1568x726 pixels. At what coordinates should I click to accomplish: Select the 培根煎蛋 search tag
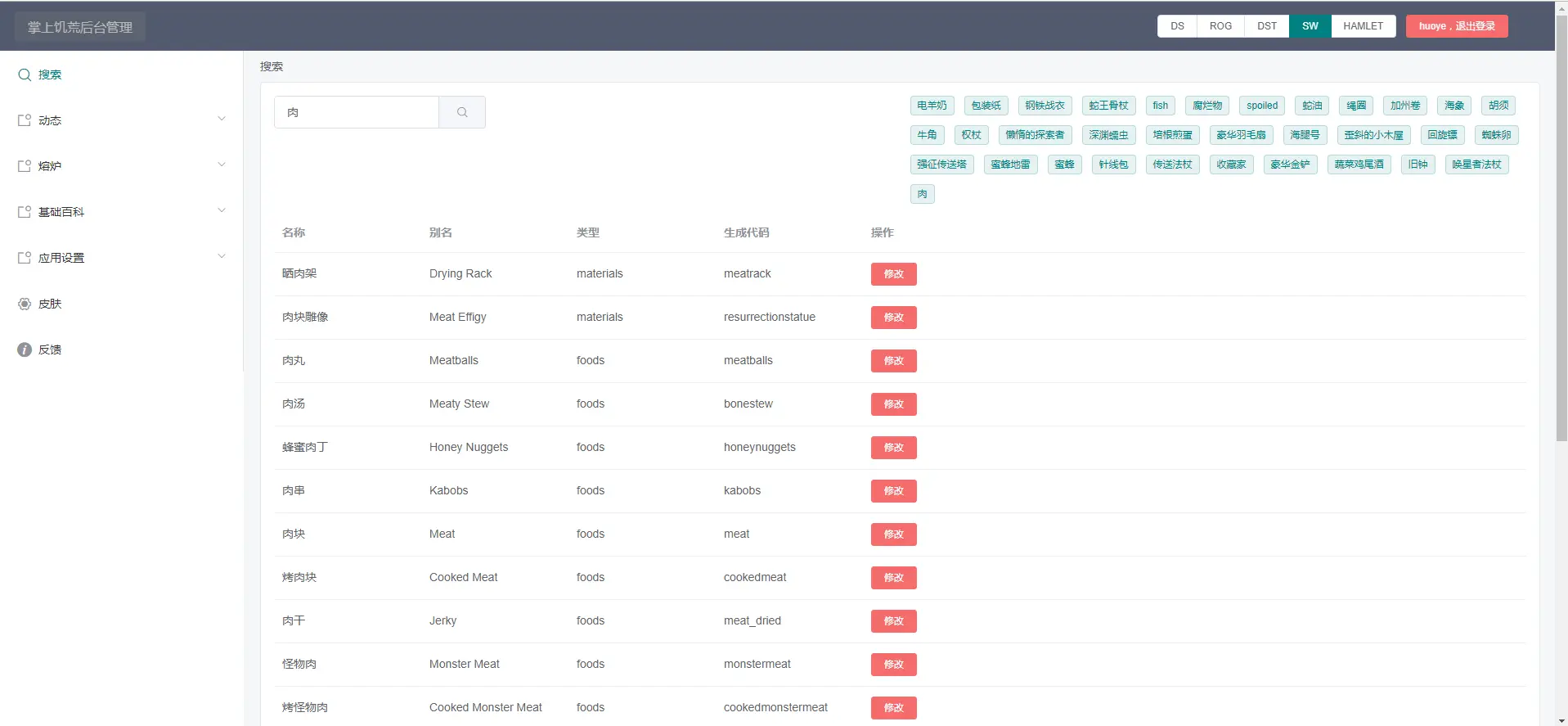[x=1172, y=135]
